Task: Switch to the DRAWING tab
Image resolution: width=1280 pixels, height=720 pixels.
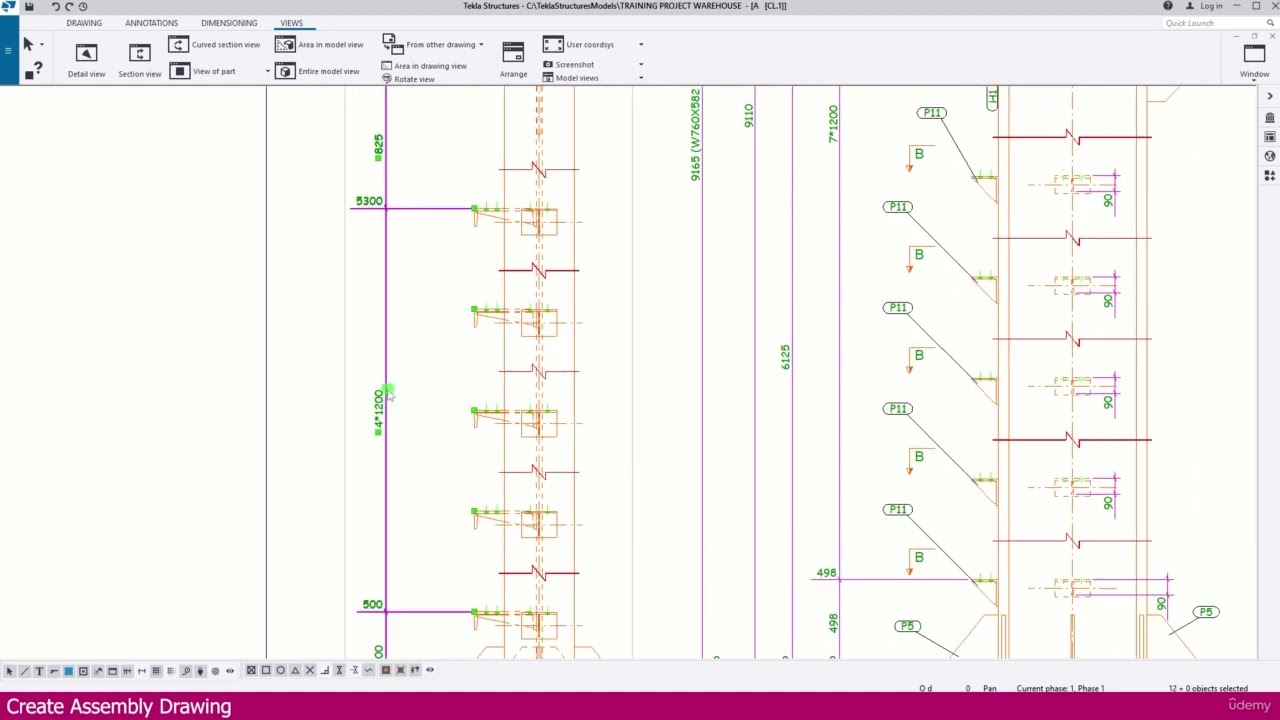Action: click(x=84, y=23)
